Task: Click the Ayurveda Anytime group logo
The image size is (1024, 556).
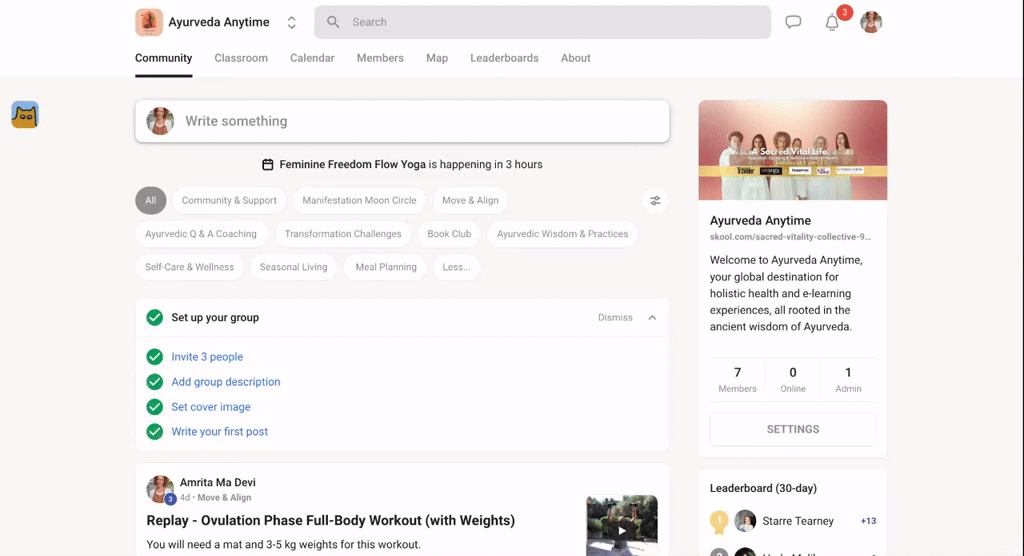Action: coord(149,22)
